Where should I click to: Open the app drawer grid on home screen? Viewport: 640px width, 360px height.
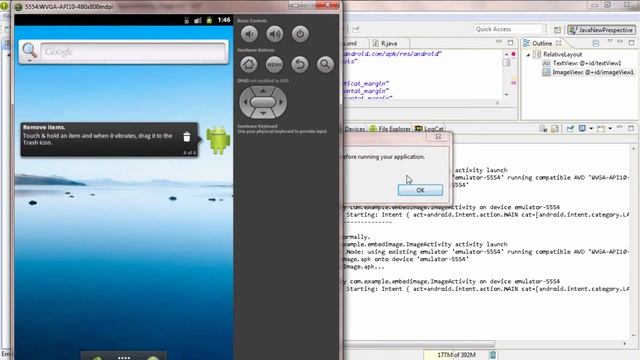(x=124, y=358)
